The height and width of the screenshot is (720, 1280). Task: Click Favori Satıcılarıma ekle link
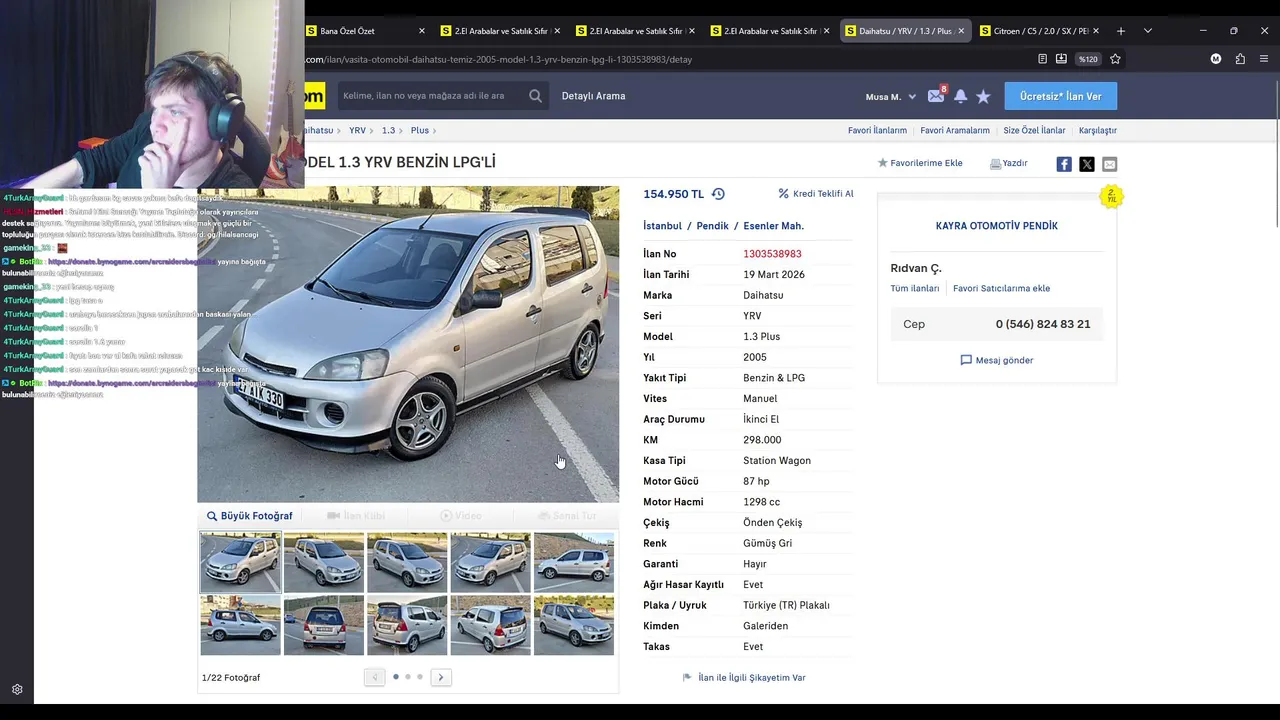click(x=1001, y=288)
